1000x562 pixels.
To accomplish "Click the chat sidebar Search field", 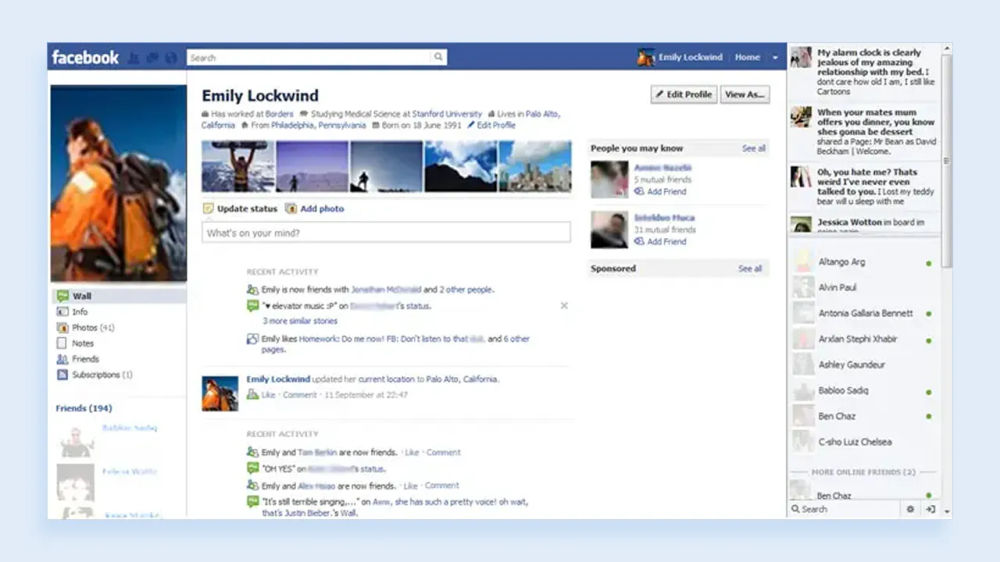I will point(844,509).
